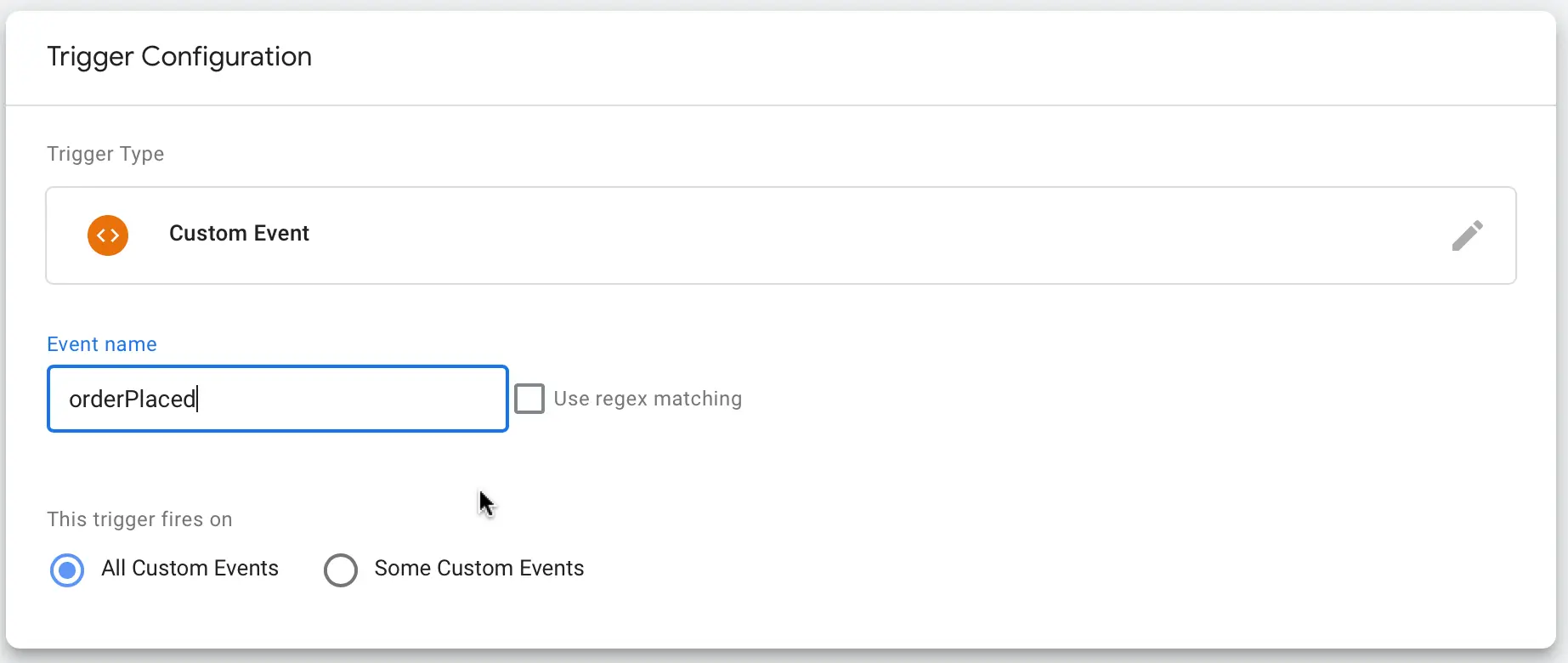
Task: Click the Trigger Configuration heading
Action: tap(178, 56)
